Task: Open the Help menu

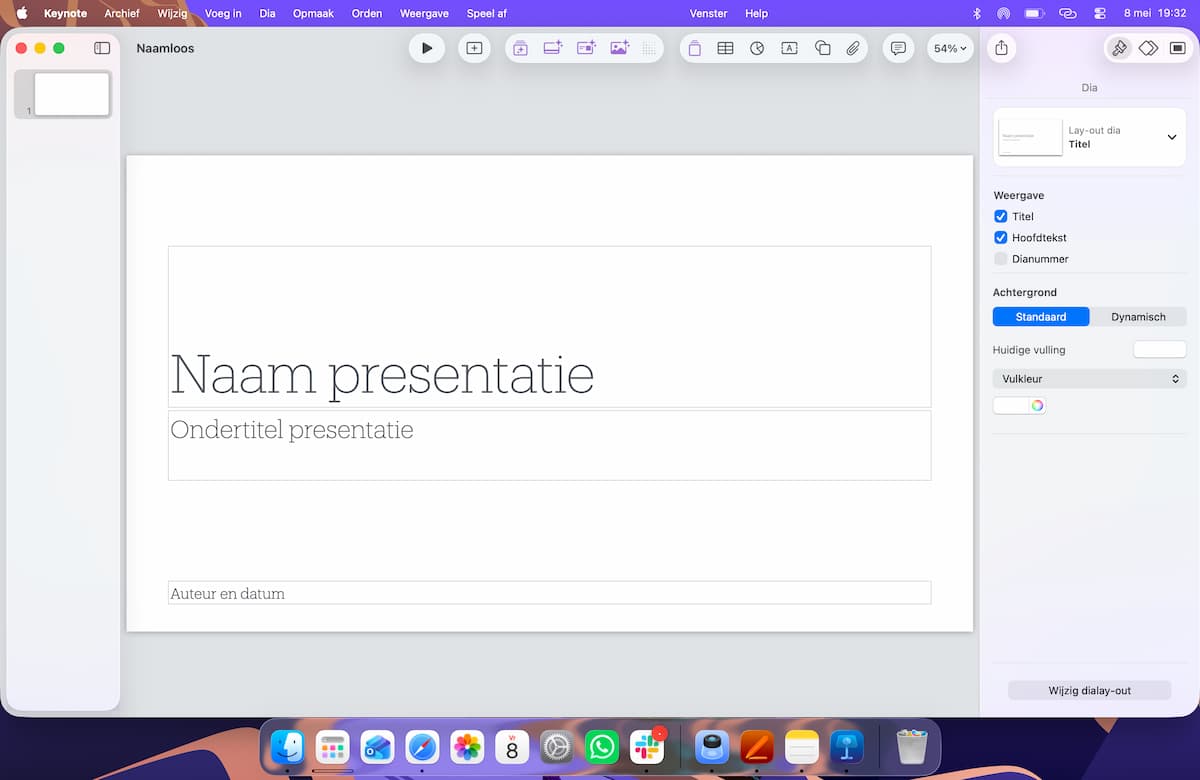Action: coord(757,13)
